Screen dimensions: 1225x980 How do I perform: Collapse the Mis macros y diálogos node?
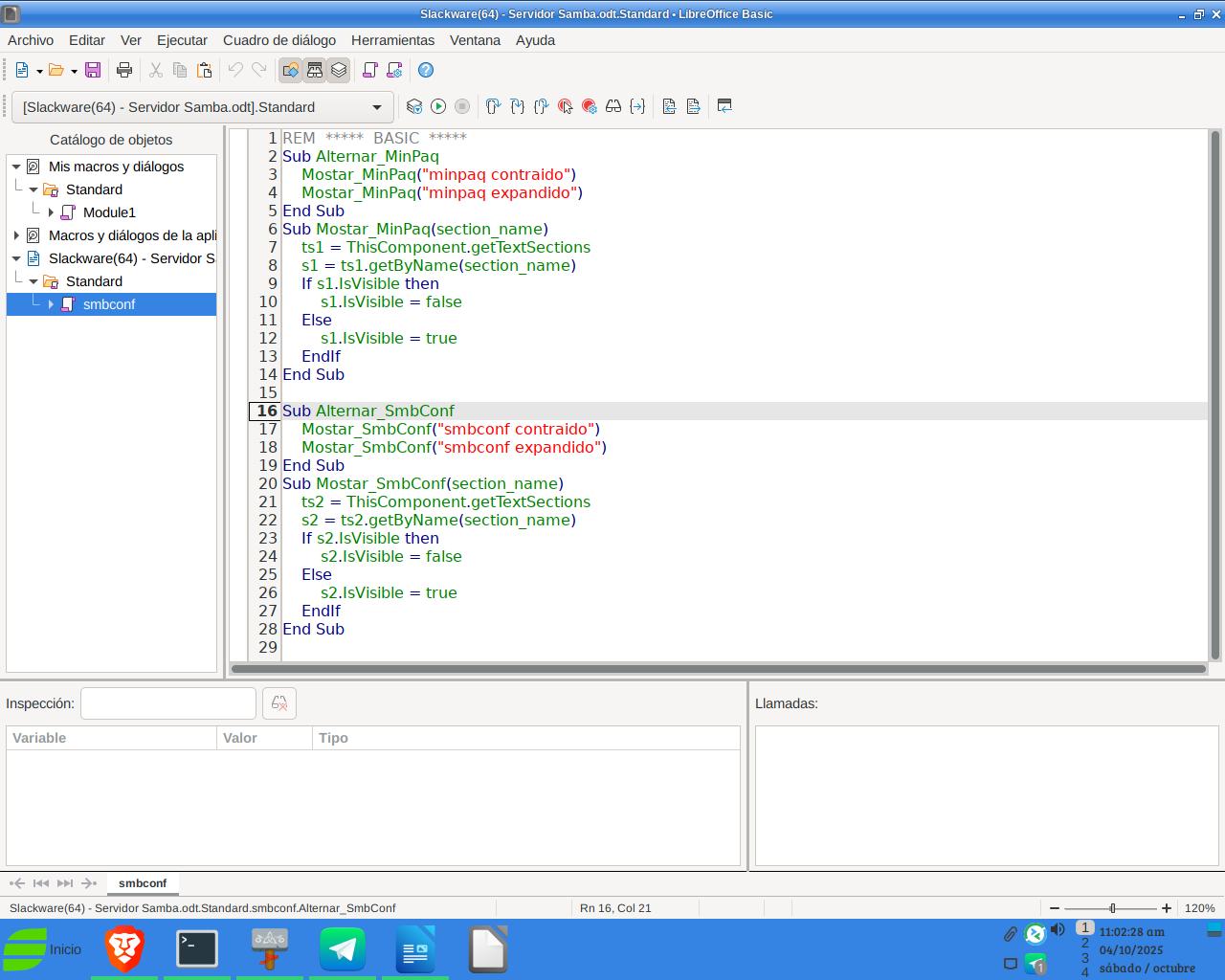pyautogui.click(x=16, y=167)
